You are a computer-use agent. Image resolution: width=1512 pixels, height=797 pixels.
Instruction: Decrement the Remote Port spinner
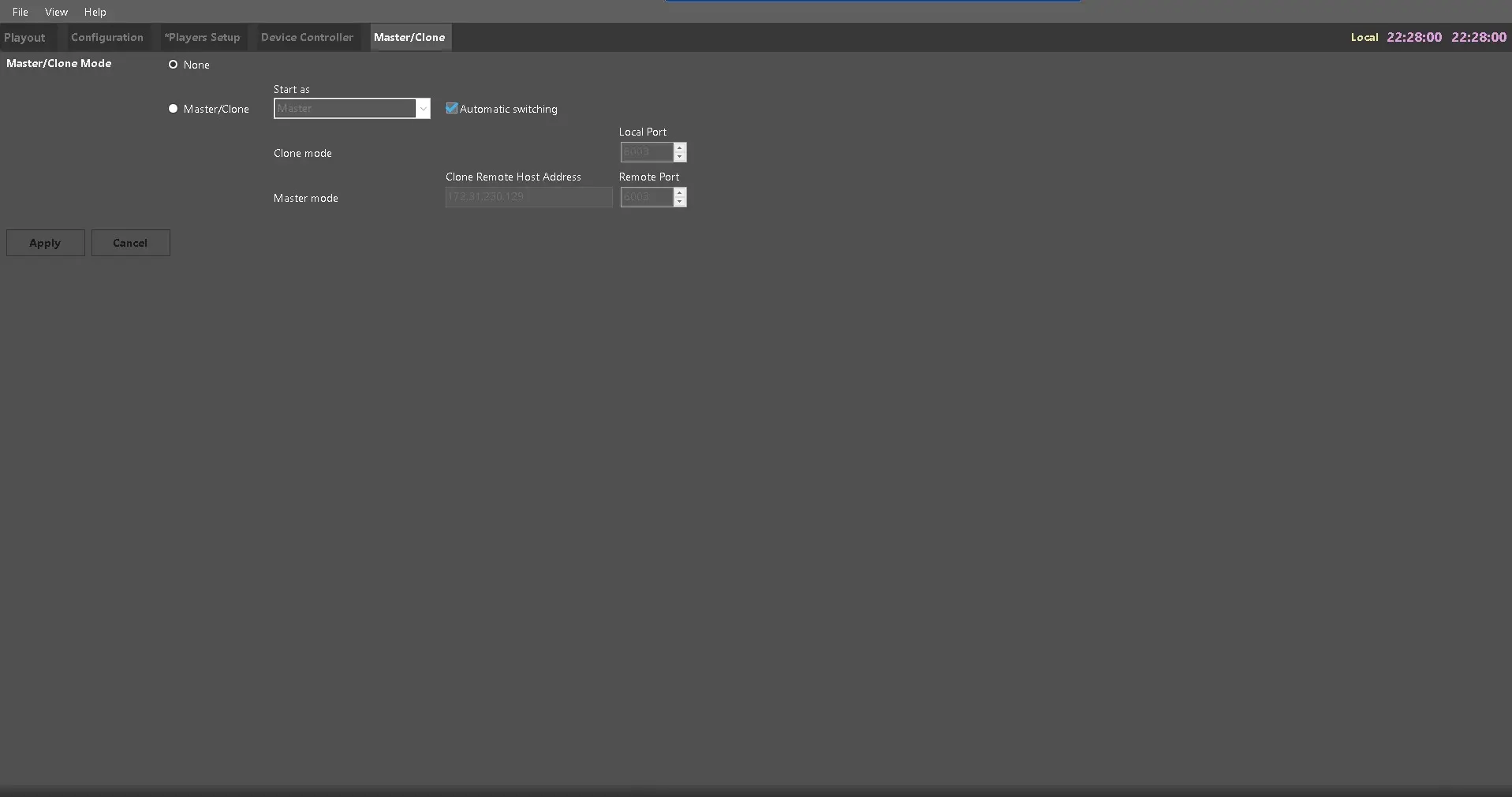click(x=680, y=202)
